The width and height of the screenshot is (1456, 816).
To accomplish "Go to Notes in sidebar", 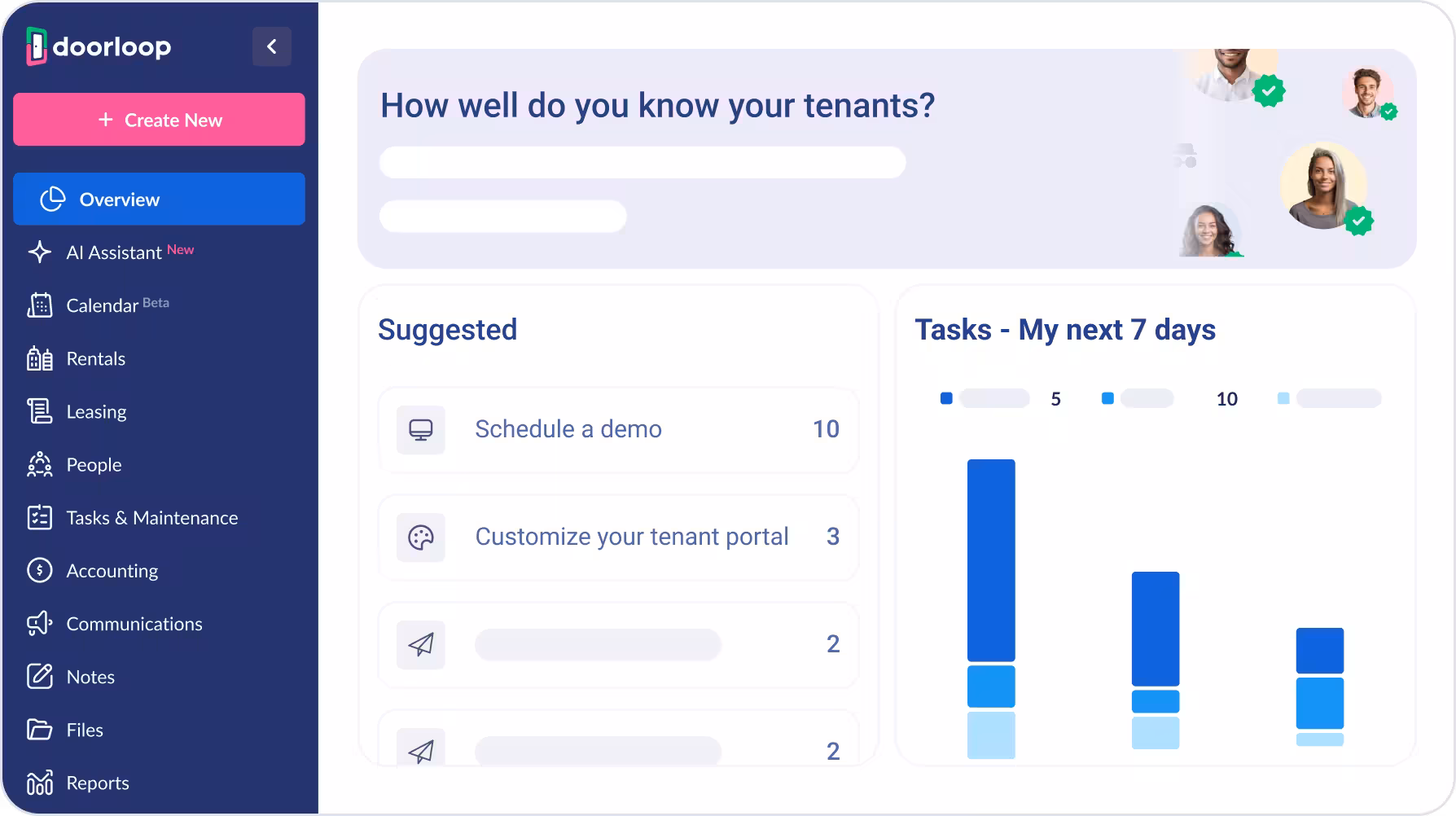I will click(x=90, y=677).
